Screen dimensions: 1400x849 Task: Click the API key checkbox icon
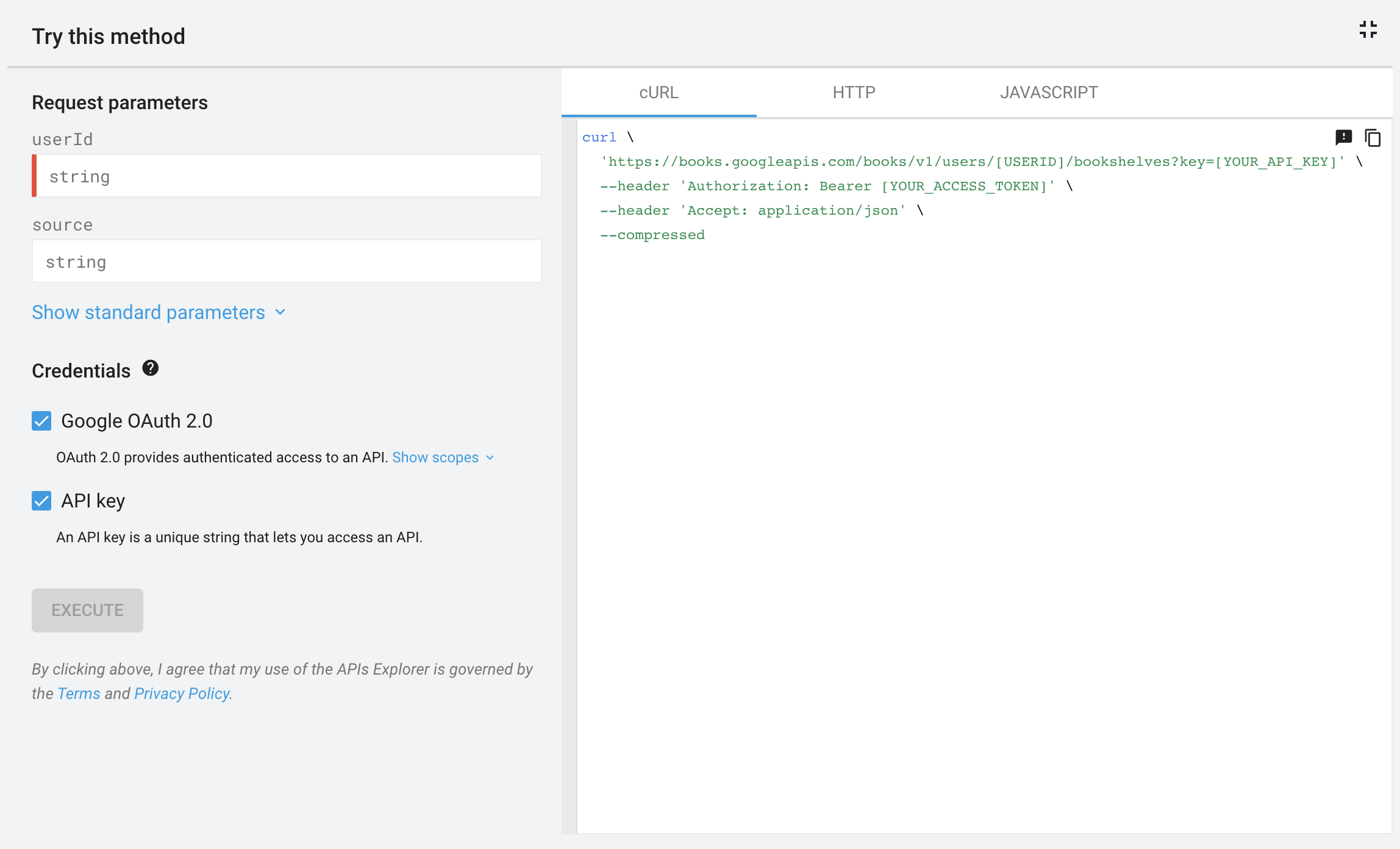[41, 501]
